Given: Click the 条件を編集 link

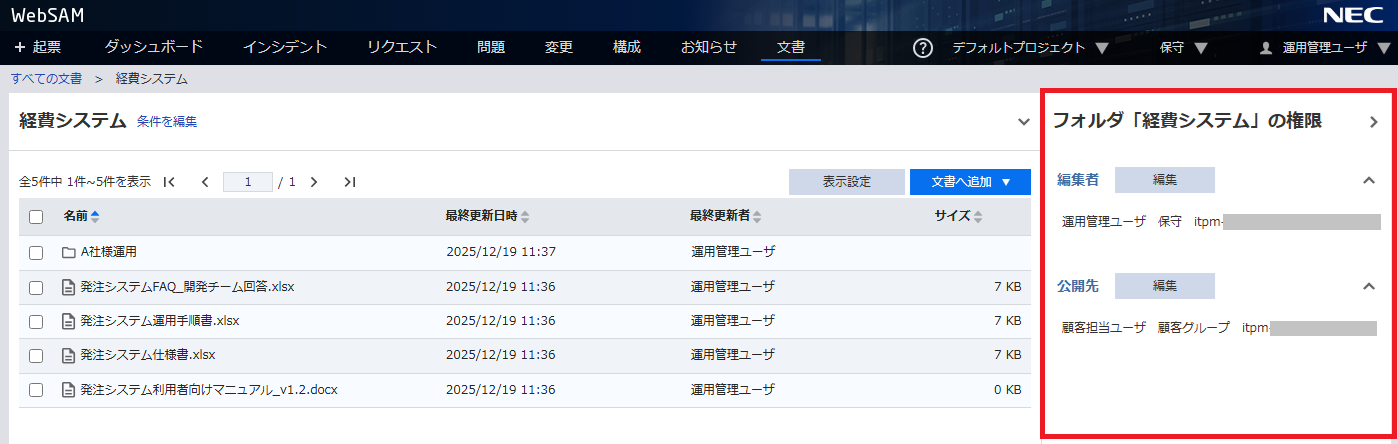Looking at the screenshot, I should 167,122.
